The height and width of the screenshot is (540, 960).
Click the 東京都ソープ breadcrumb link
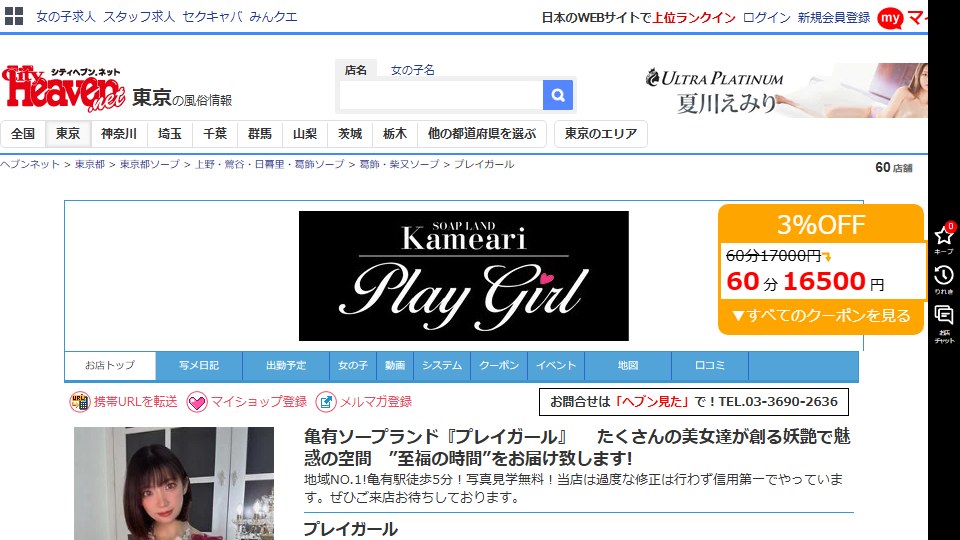pyautogui.click(x=150, y=164)
